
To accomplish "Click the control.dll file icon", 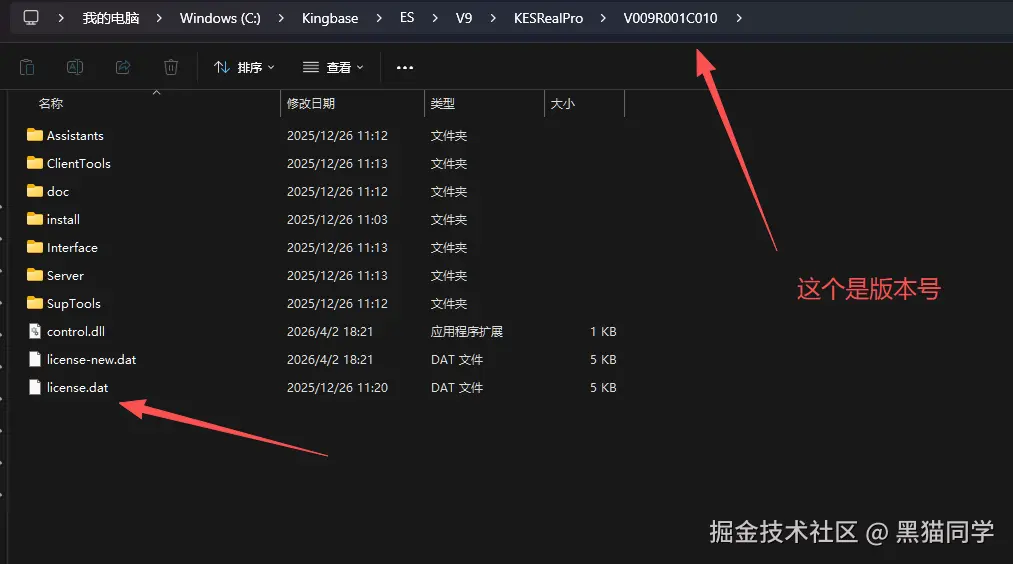I will click(x=35, y=331).
